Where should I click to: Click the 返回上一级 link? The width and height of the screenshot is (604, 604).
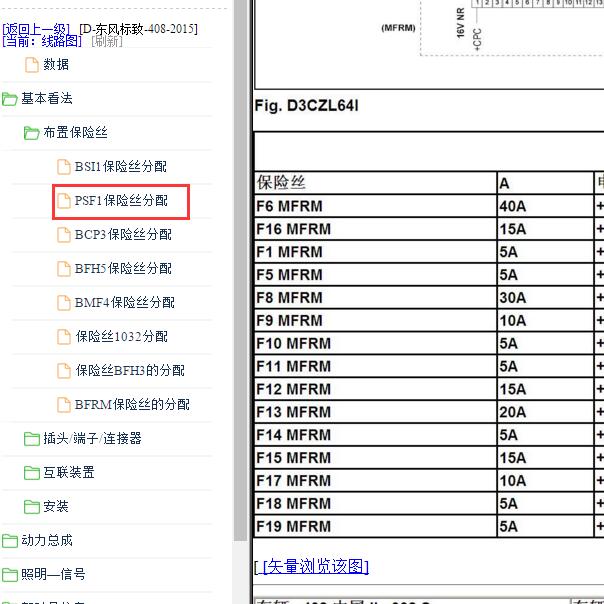point(36,29)
